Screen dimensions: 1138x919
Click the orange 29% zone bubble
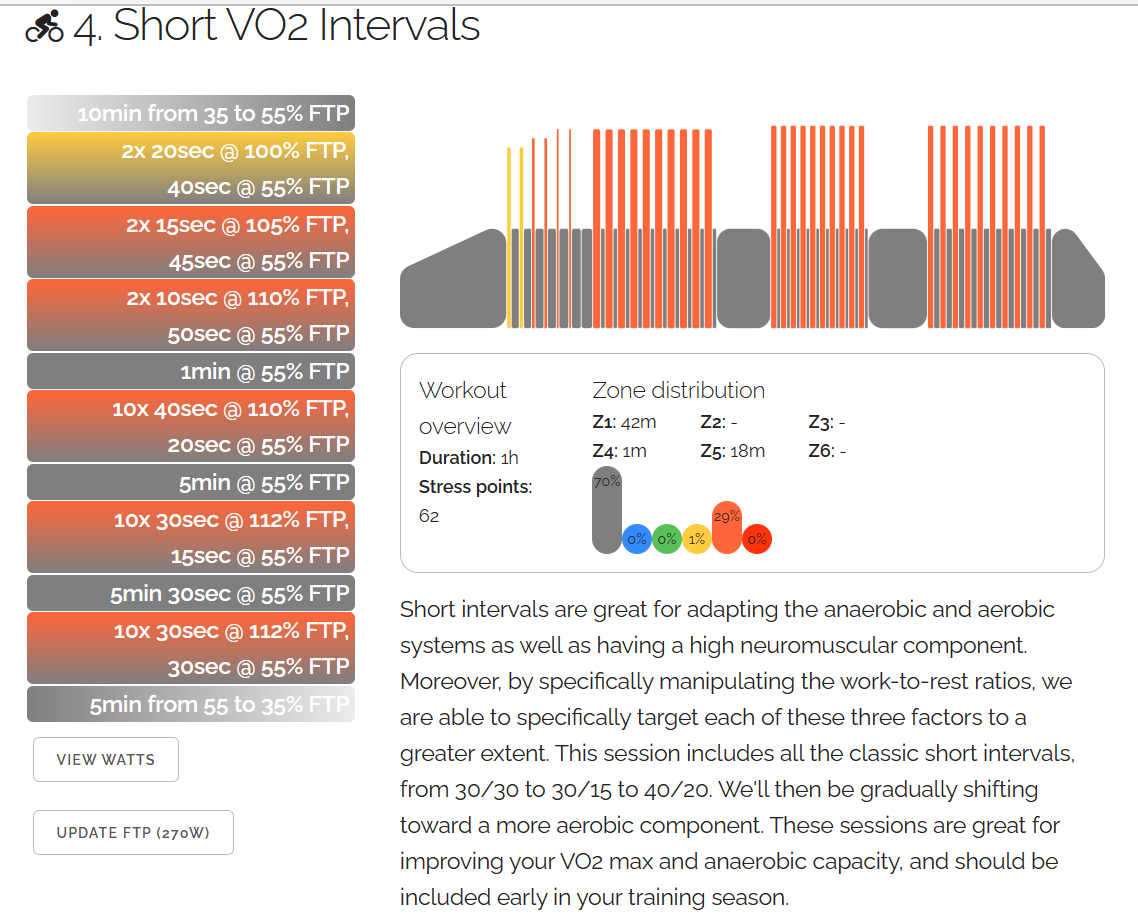[x=727, y=527]
